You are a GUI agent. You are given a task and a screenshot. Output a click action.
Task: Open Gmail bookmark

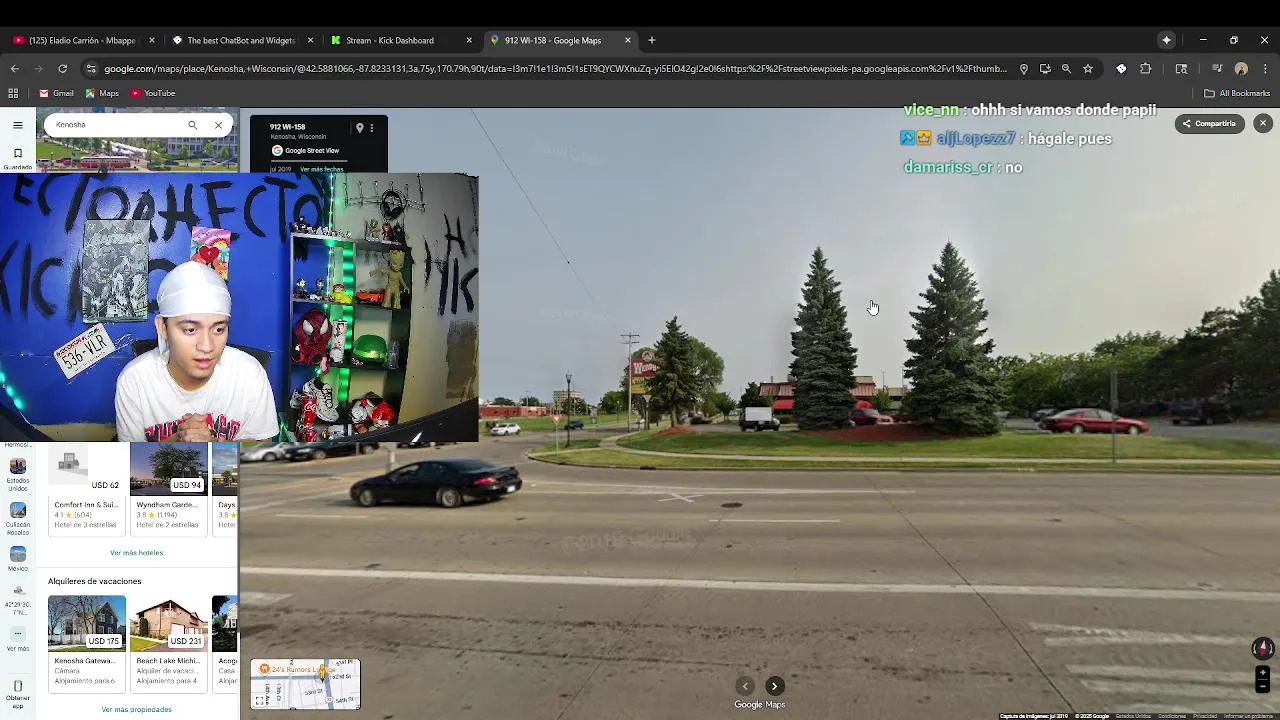pyautogui.click(x=56, y=93)
